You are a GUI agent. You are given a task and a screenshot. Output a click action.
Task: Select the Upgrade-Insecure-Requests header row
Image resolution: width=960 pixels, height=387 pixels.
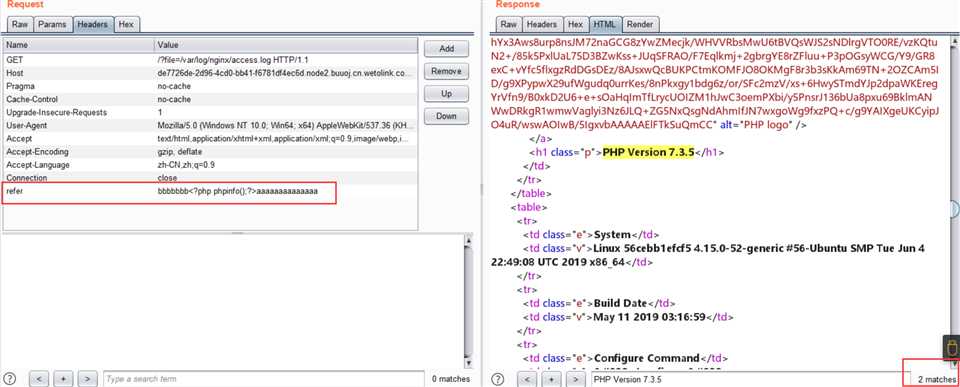click(x=211, y=113)
